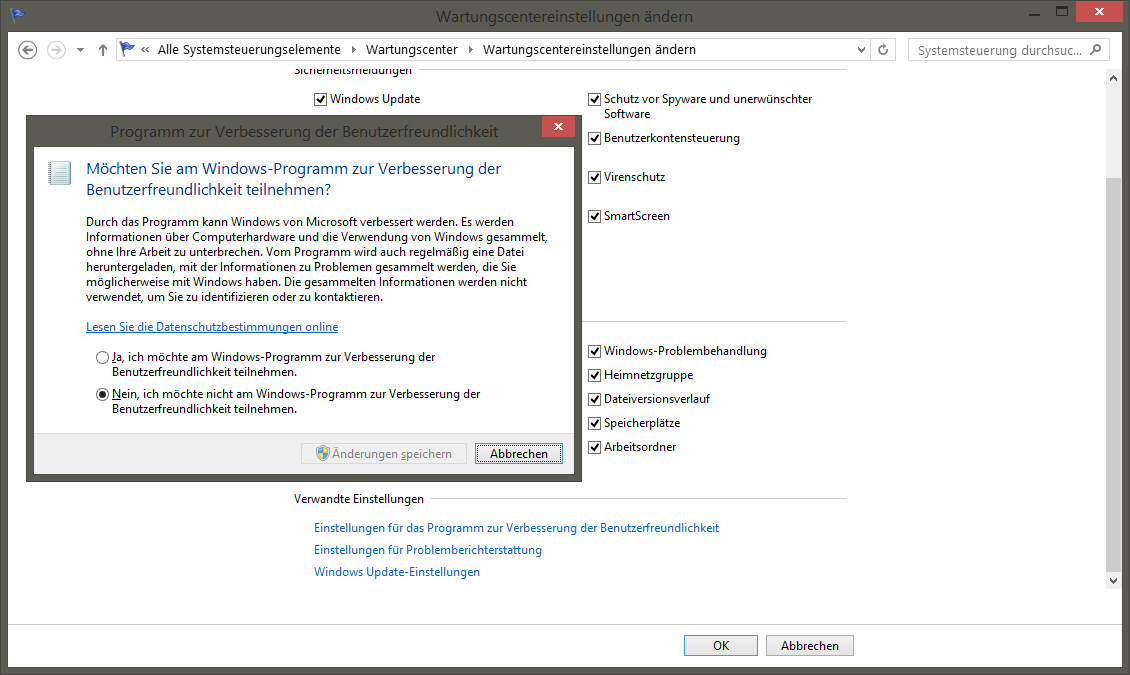Image resolution: width=1130 pixels, height=675 pixels.
Task: Open Windows Update-Einstellungen link
Action: coord(396,572)
